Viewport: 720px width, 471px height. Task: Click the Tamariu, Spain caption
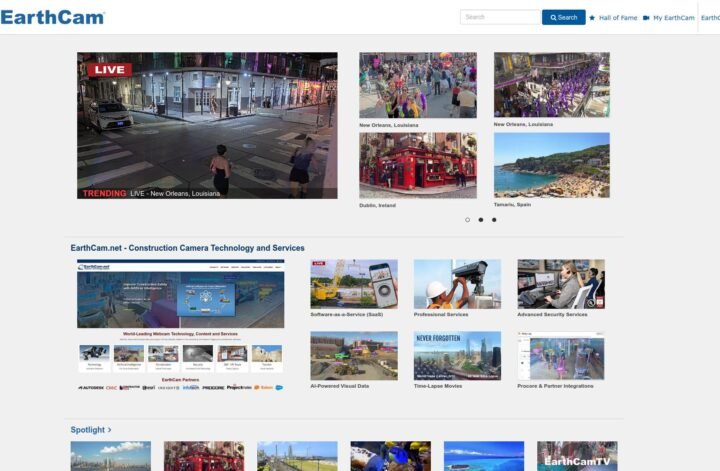(x=512, y=204)
